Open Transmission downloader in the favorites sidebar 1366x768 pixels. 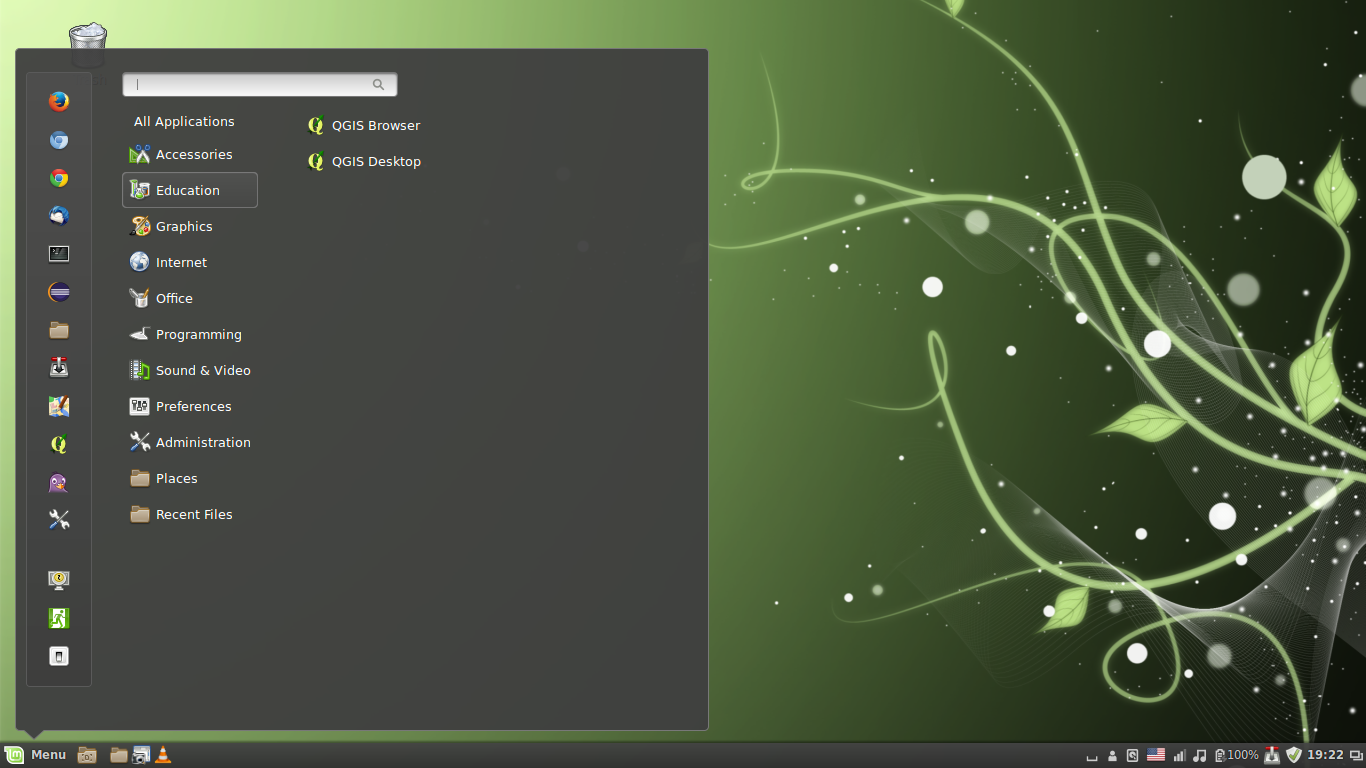click(59, 368)
